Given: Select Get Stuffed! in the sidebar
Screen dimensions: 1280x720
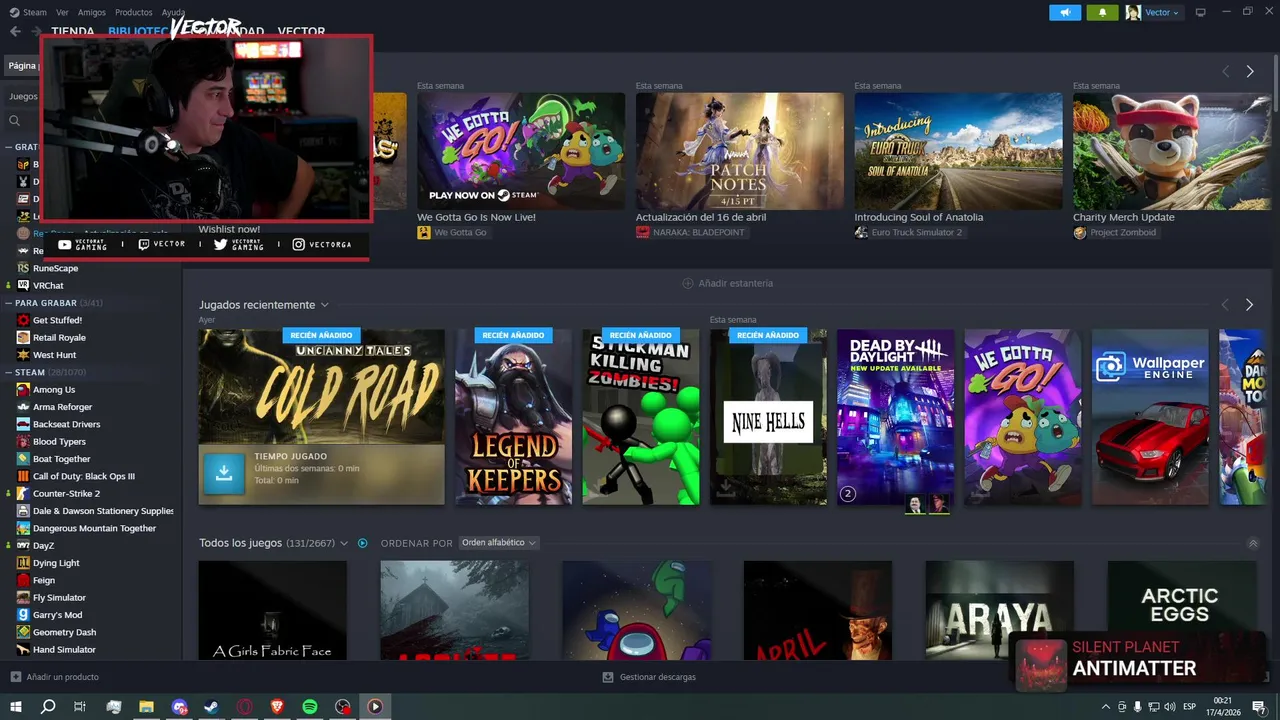Looking at the screenshot, I should click(x=57, y=320).
